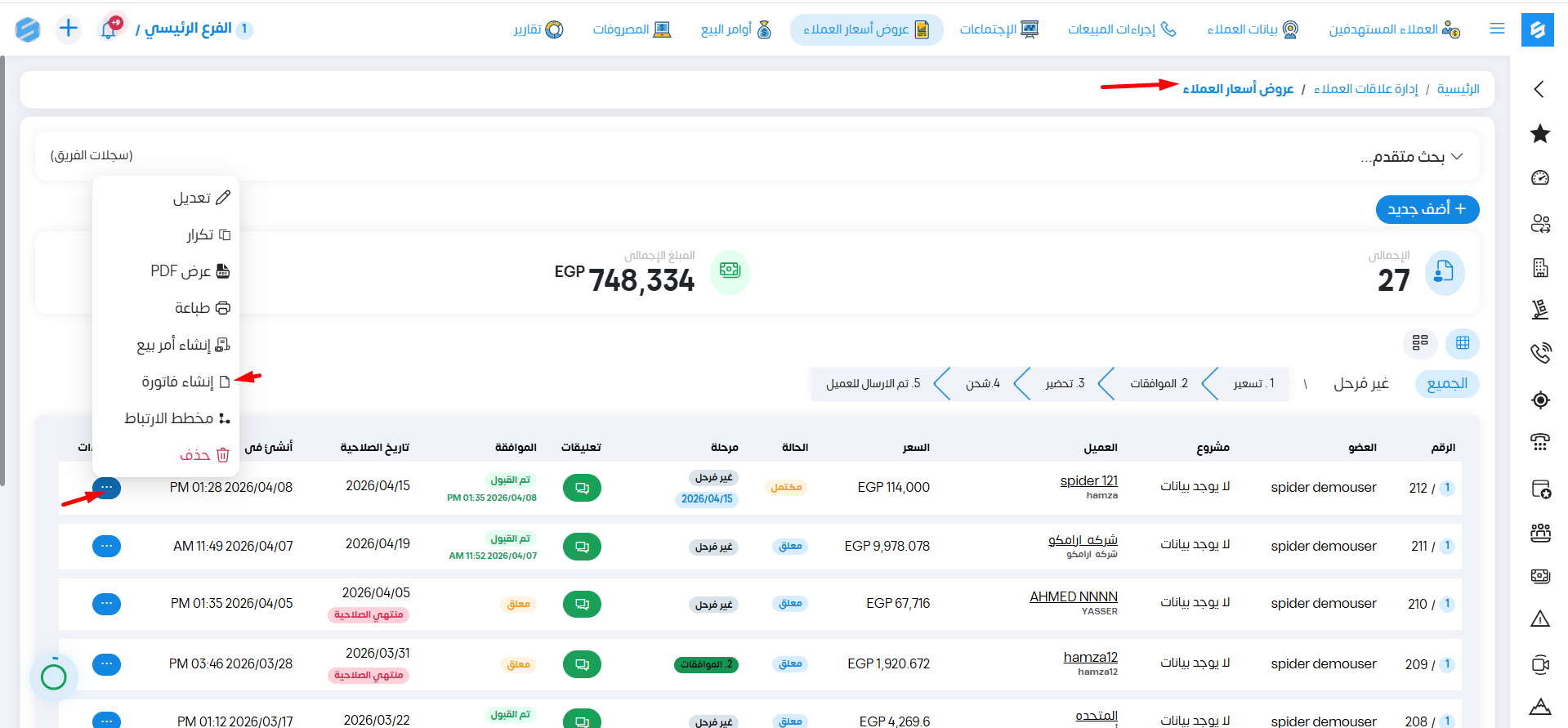This screenshot has height=728, width=1568.
Task: Click the back arrow in right sidebar
Action: pos(1539,89)
